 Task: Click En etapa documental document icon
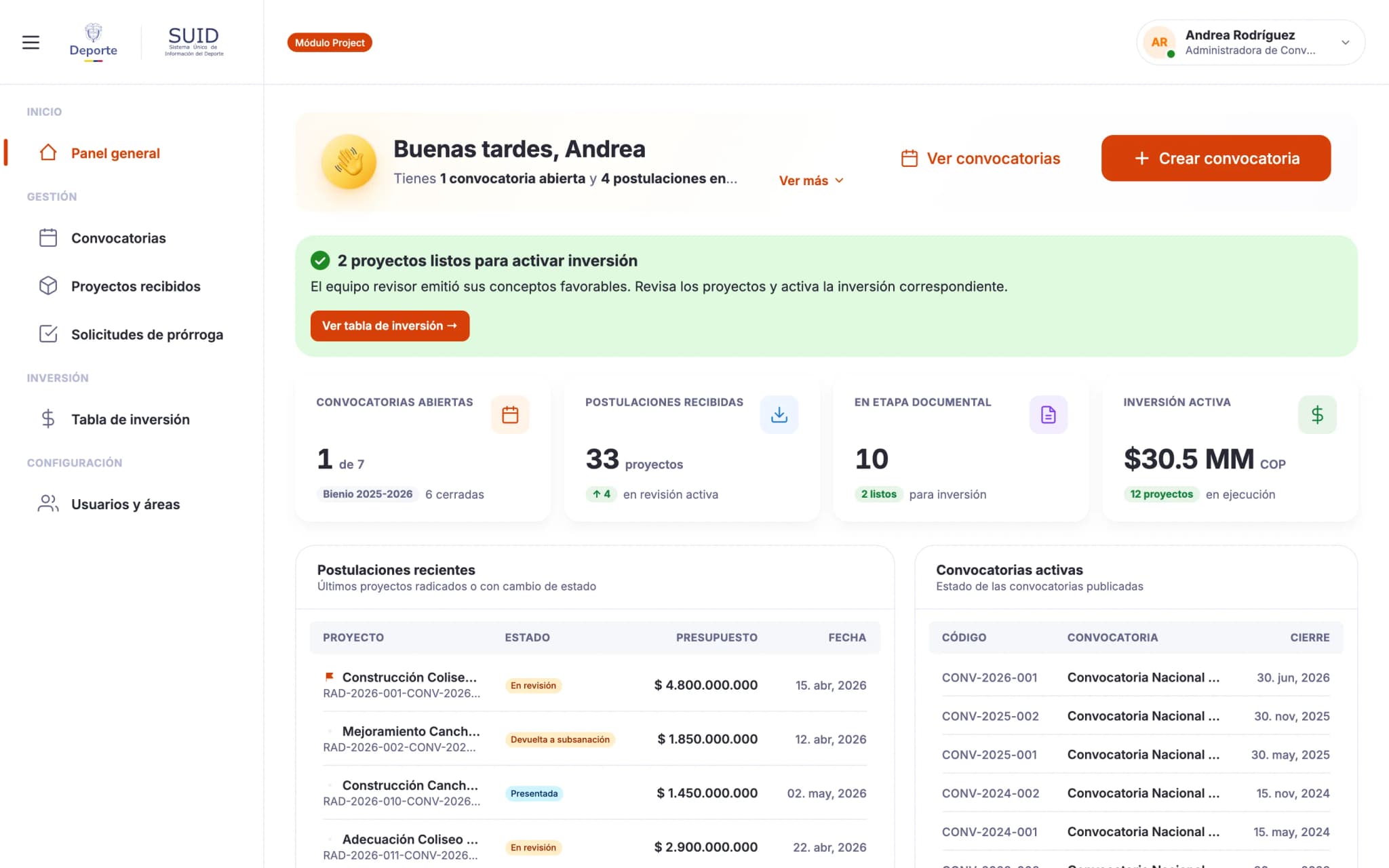pos(1049,414)
